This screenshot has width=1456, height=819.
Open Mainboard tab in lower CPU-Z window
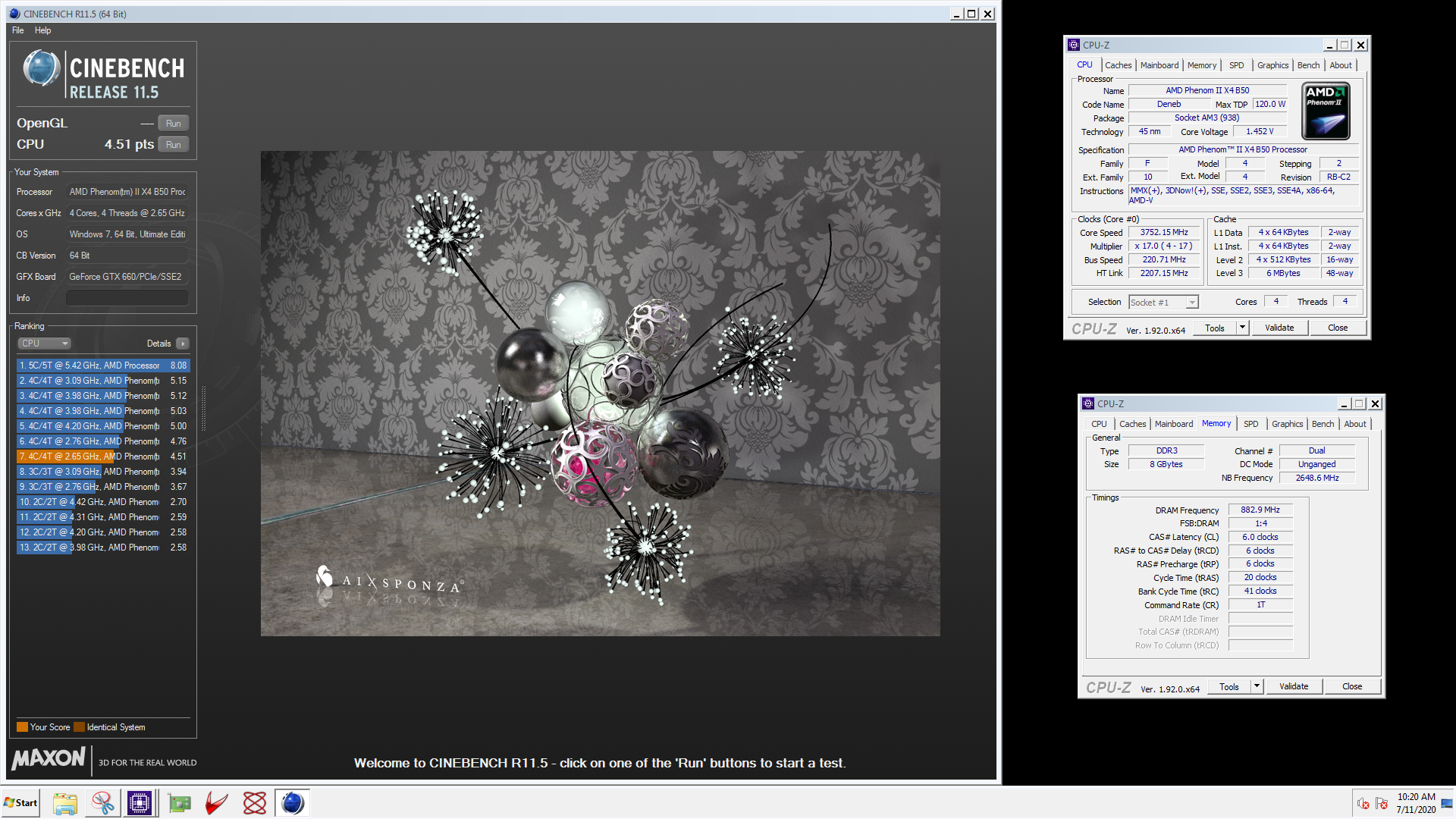click(1174, 424)
